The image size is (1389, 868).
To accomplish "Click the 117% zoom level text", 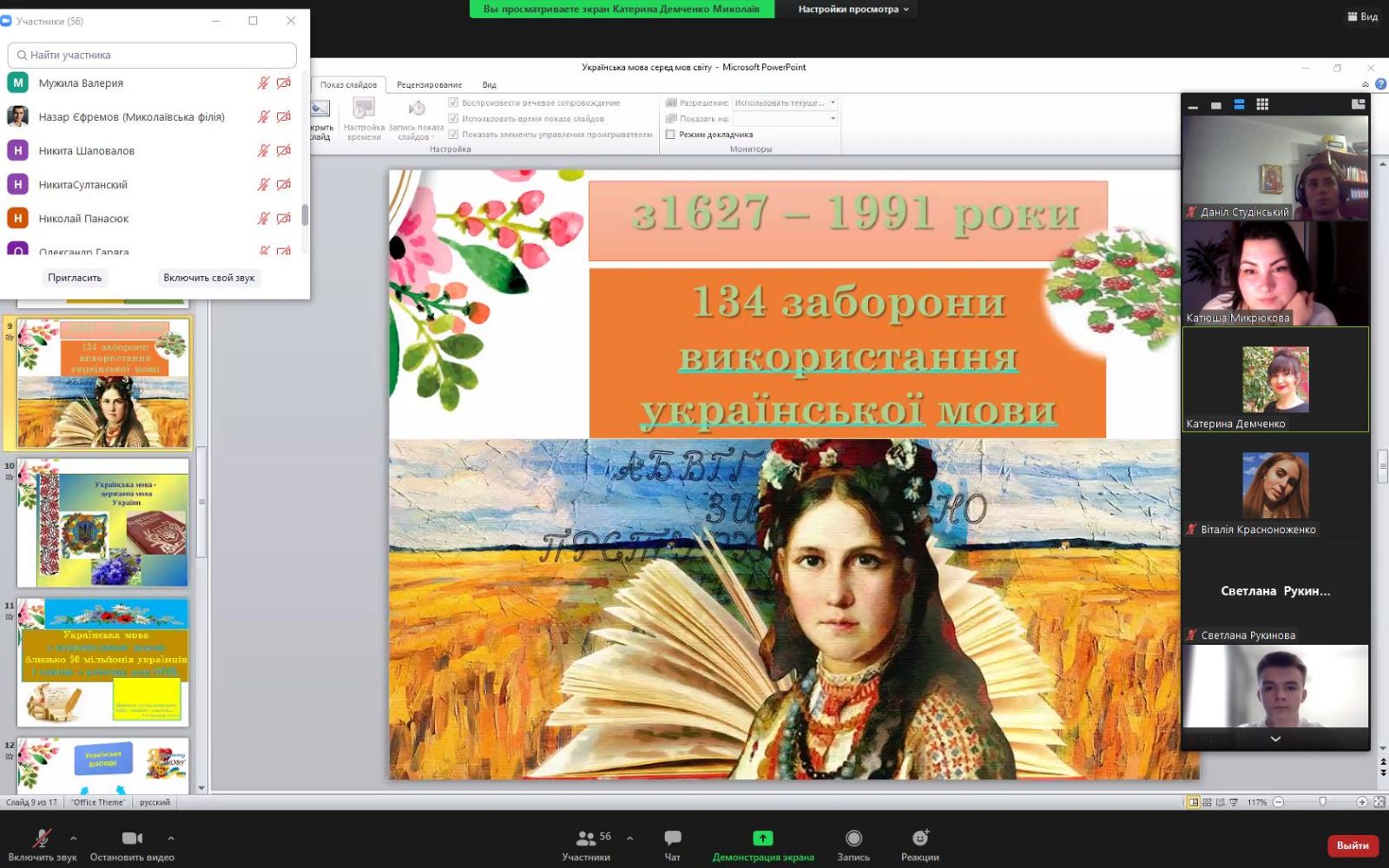I will point(1257,802).
